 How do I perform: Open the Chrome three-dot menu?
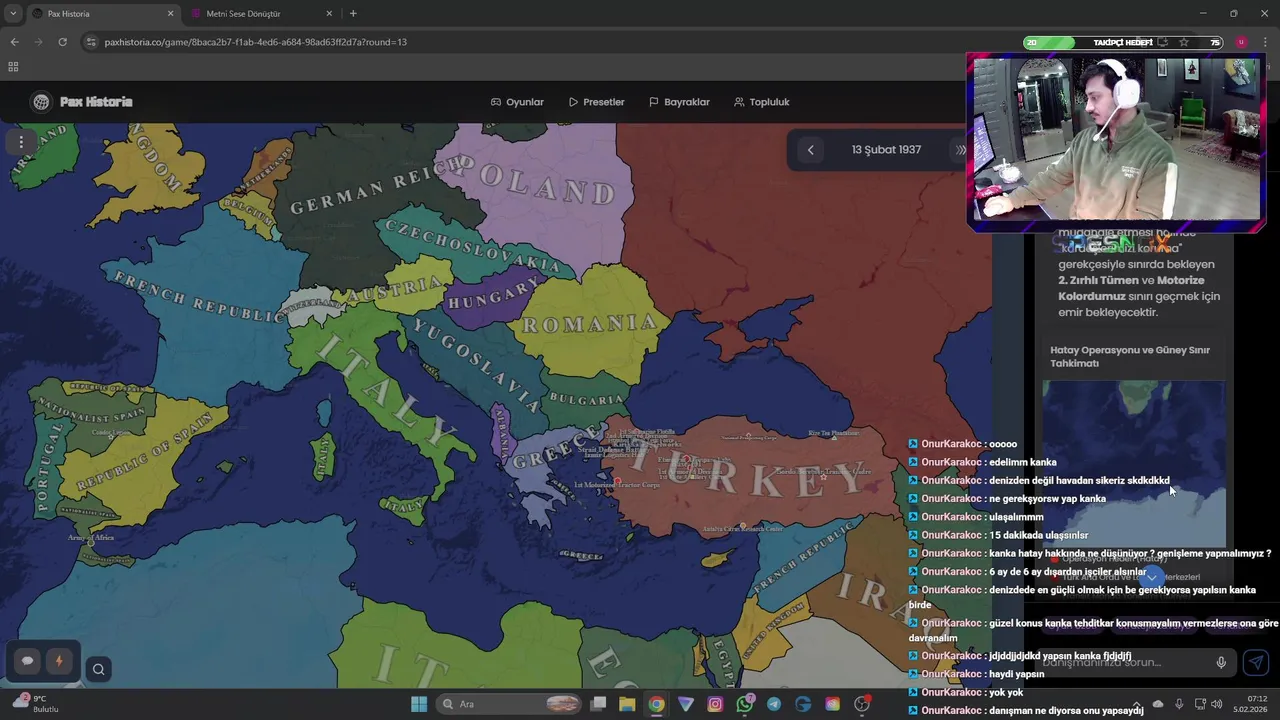click(x=1265, y=42)
